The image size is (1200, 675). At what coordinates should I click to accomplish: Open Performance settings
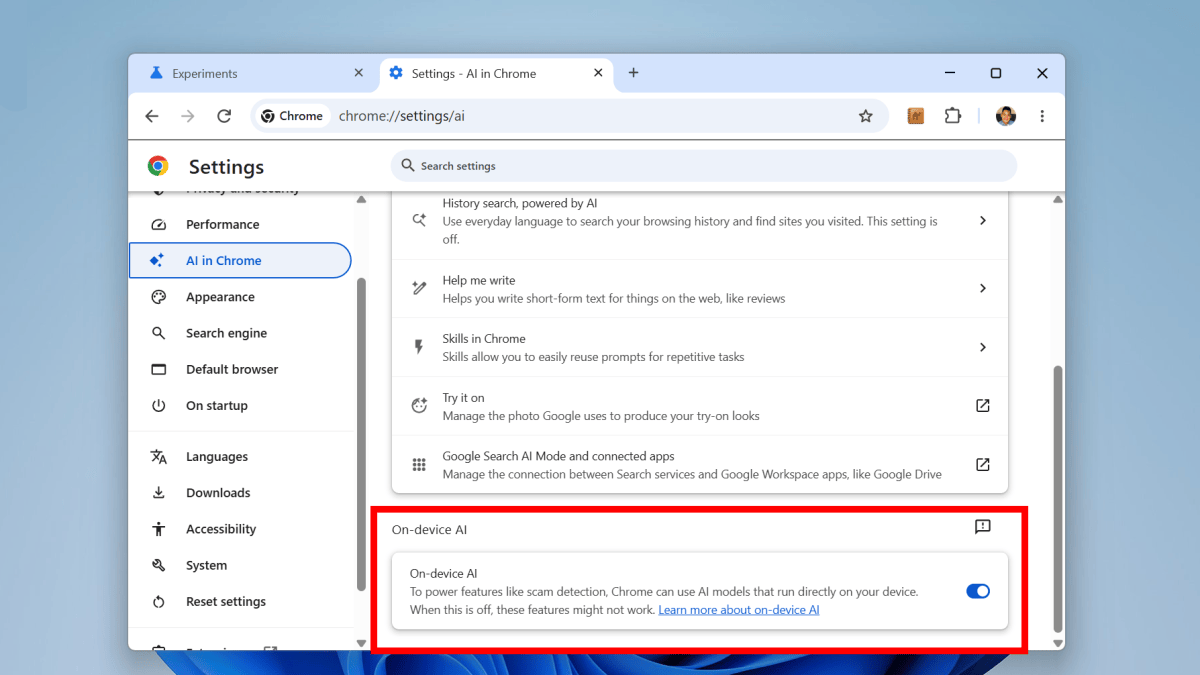(240, 225)
